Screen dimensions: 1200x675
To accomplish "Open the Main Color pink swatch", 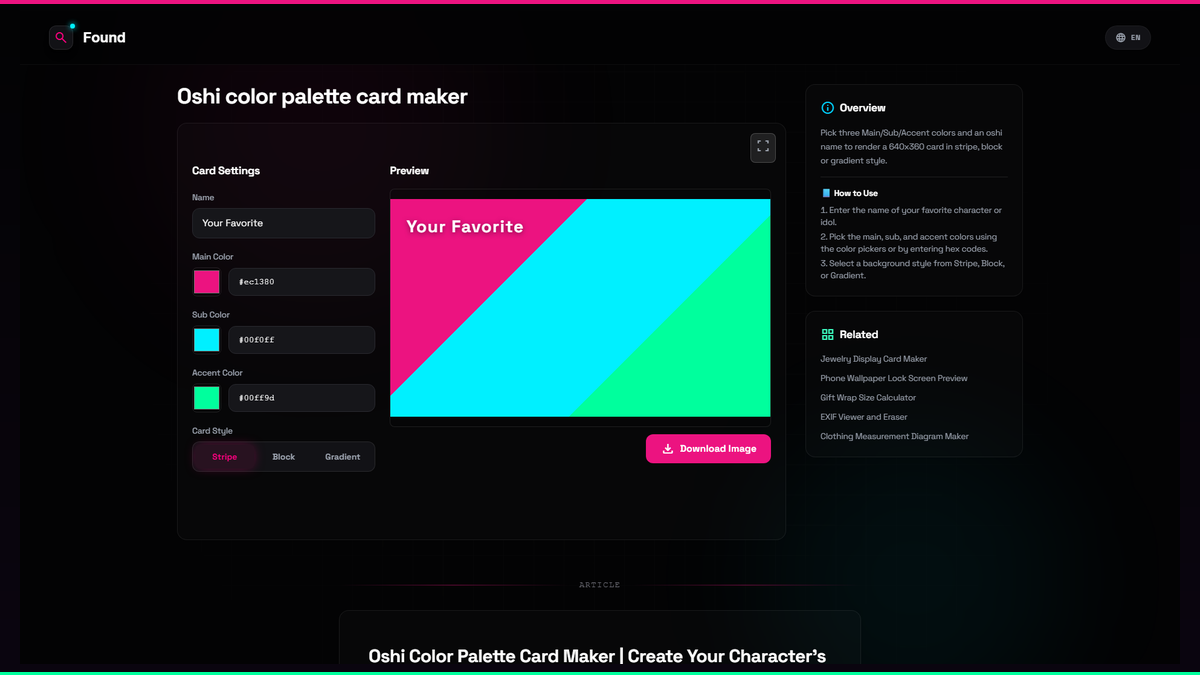I will click(x=207, y=282).
